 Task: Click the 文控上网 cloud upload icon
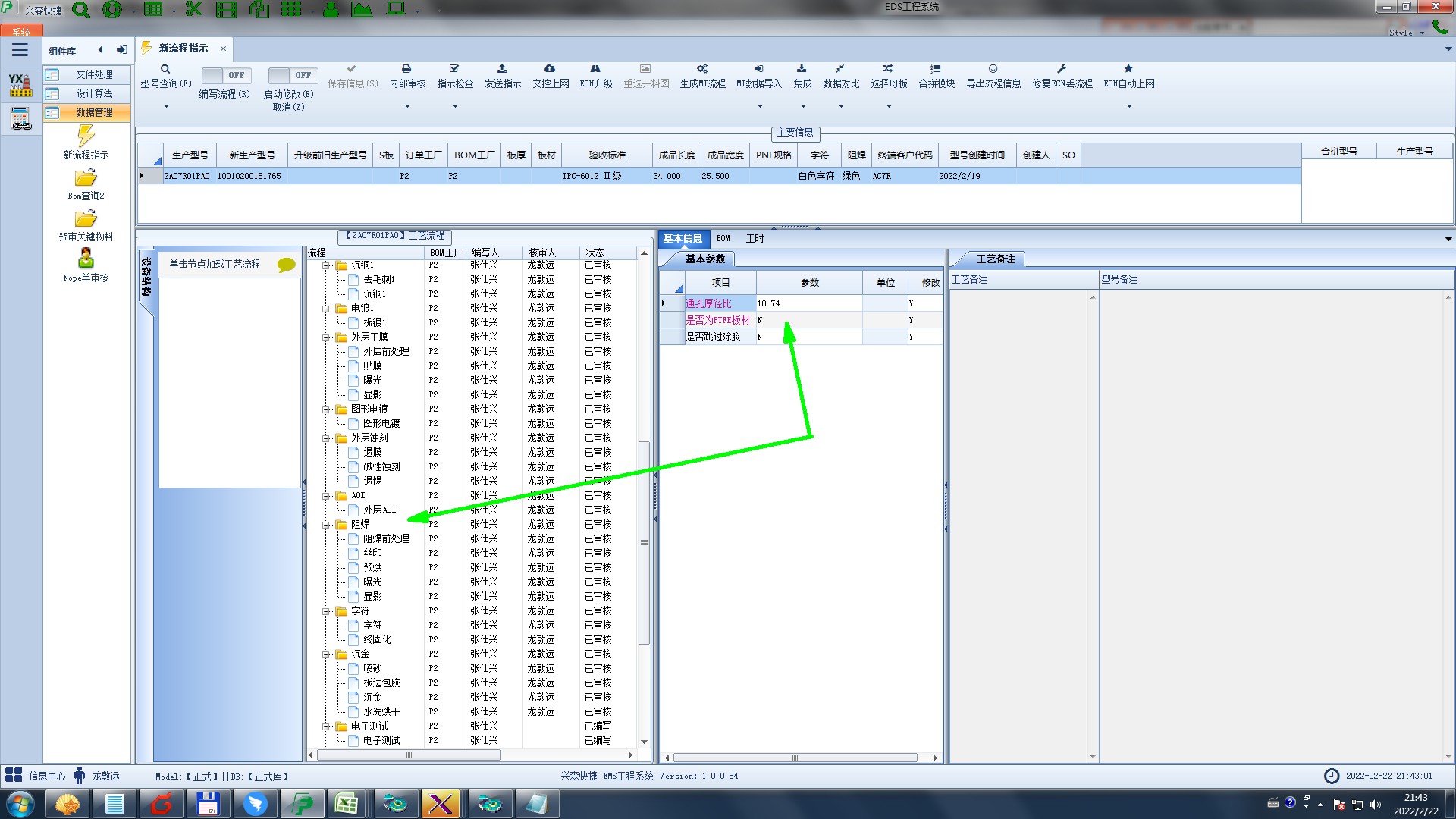(550, 69)
